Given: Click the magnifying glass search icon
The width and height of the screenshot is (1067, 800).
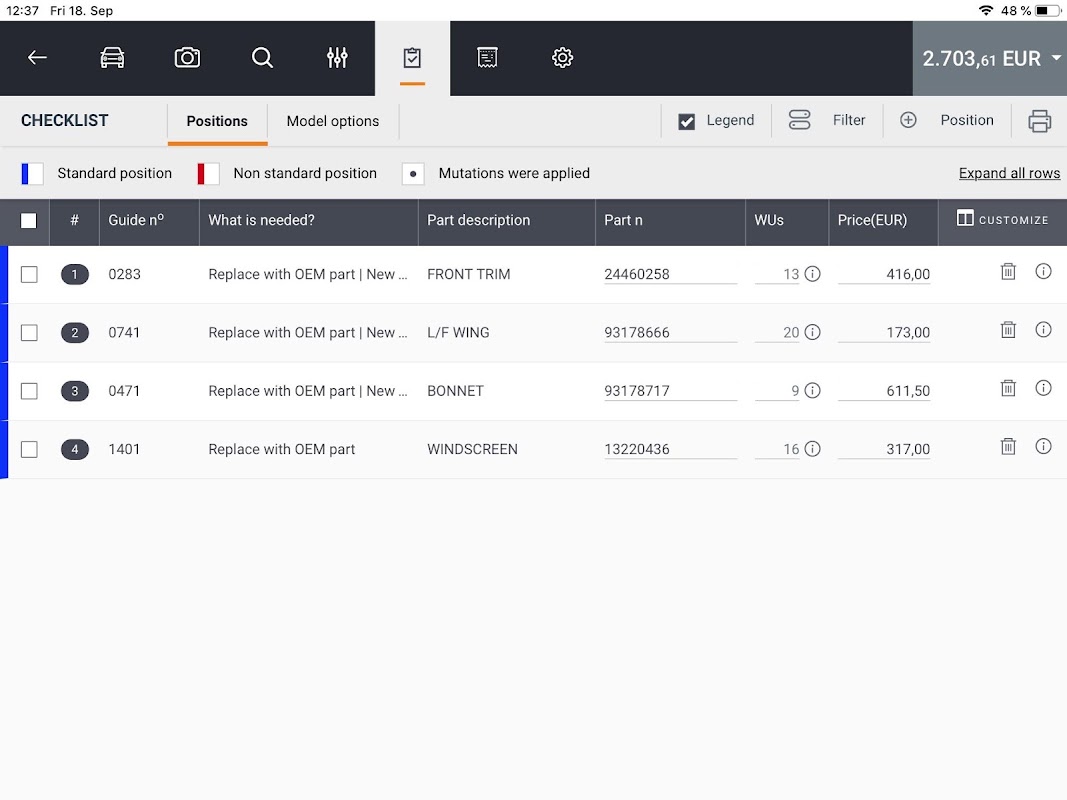Looking at the screenshot, I should pos(262,58).
